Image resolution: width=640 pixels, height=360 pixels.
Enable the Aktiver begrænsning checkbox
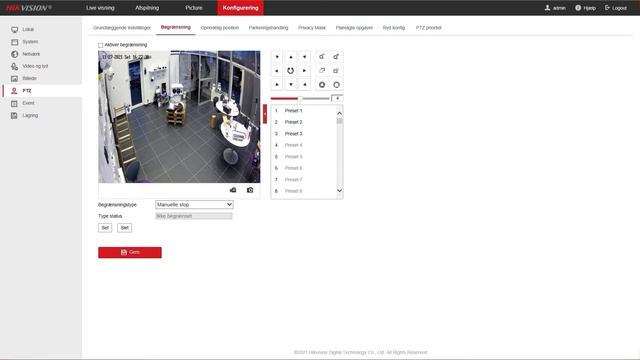pos(100,45)
